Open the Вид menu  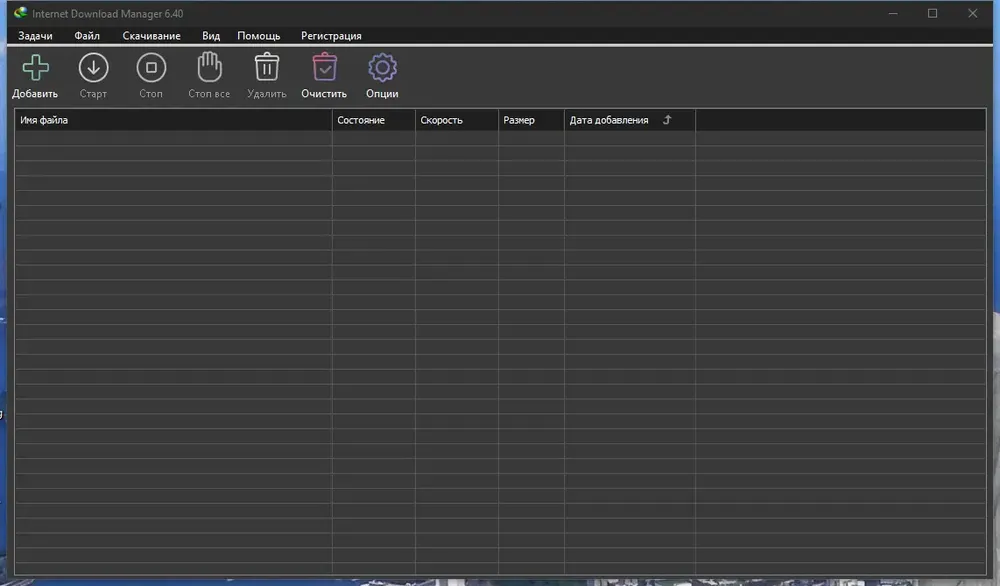[x=211, y=36]
